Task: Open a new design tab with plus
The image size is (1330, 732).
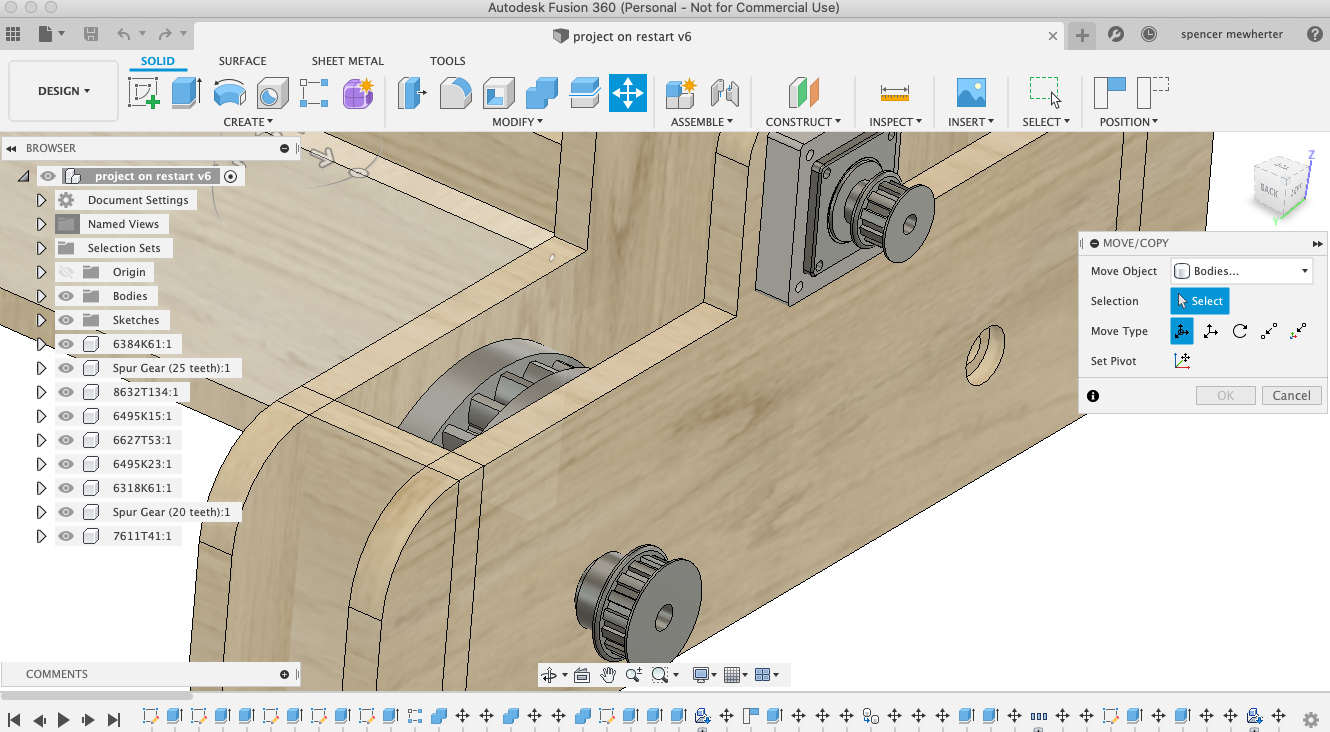Action: (1082, 35)
